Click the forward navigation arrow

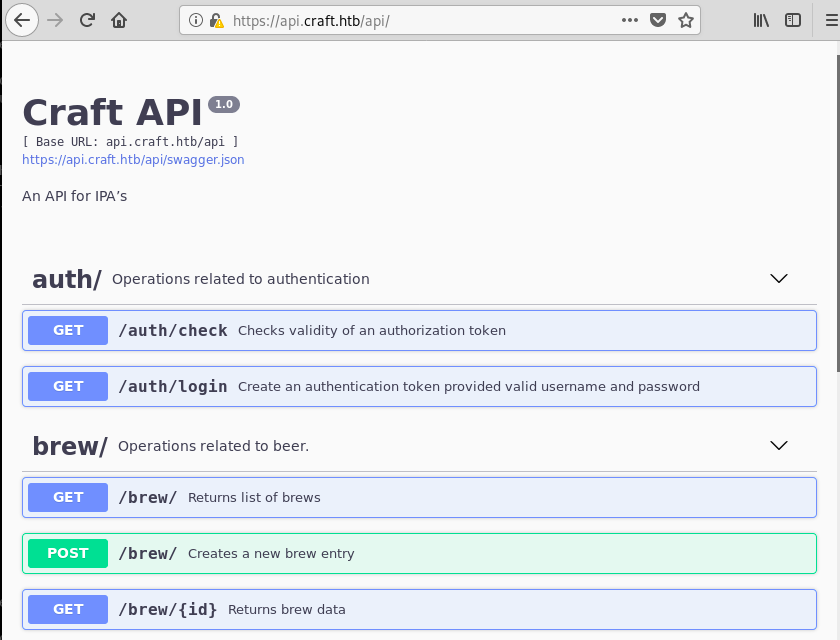click(x=55, y=20)
